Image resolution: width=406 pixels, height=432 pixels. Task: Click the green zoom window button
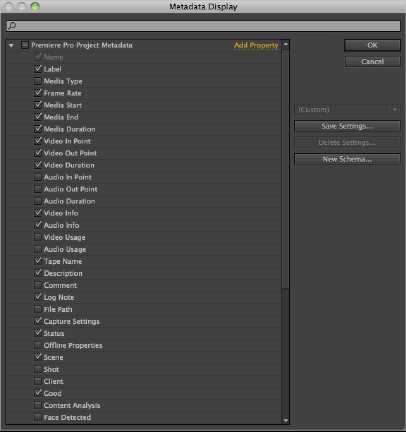click(35, 6)
